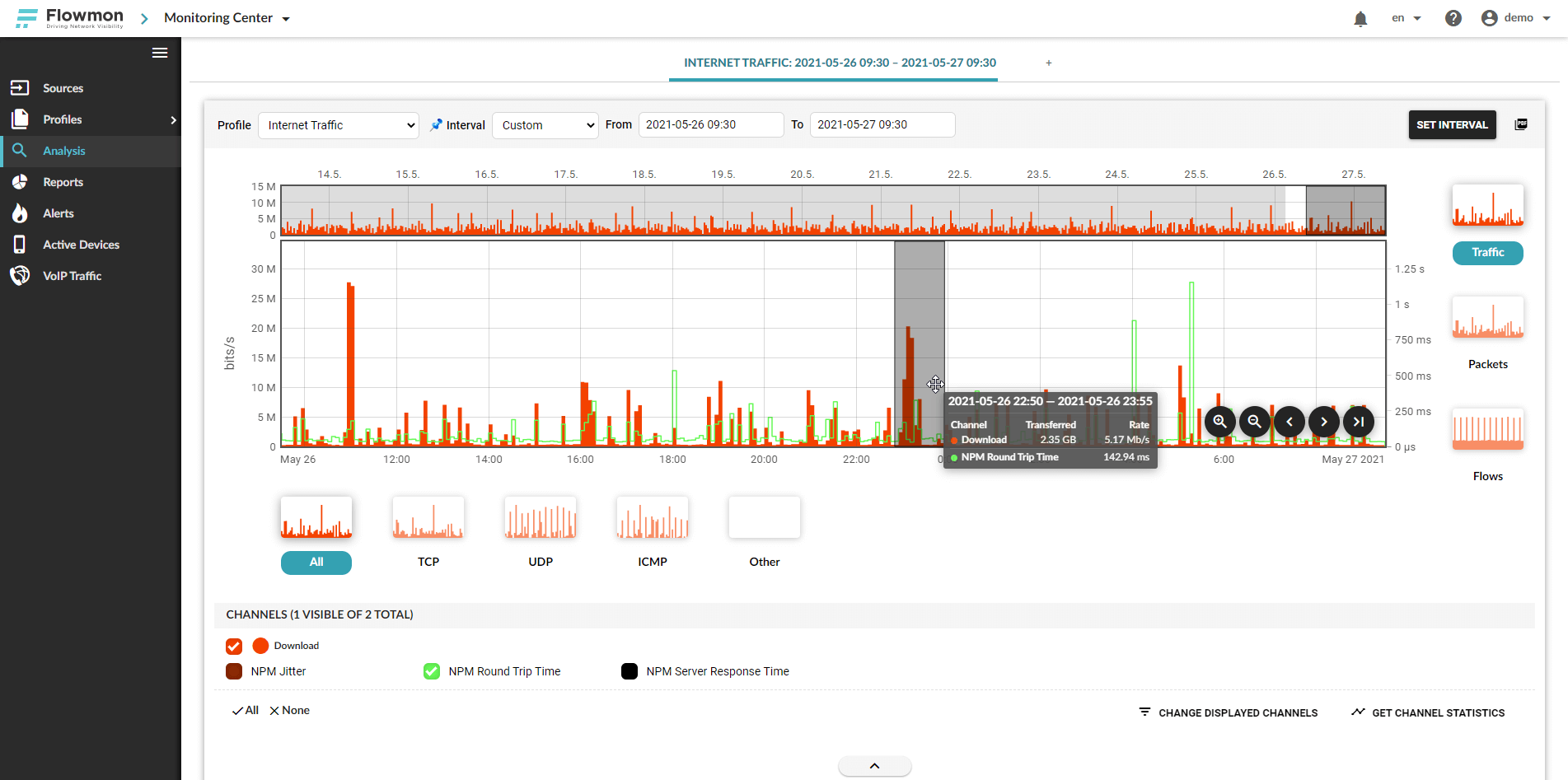Open Active Devices
1568x780 pixels.
[81, 245]
